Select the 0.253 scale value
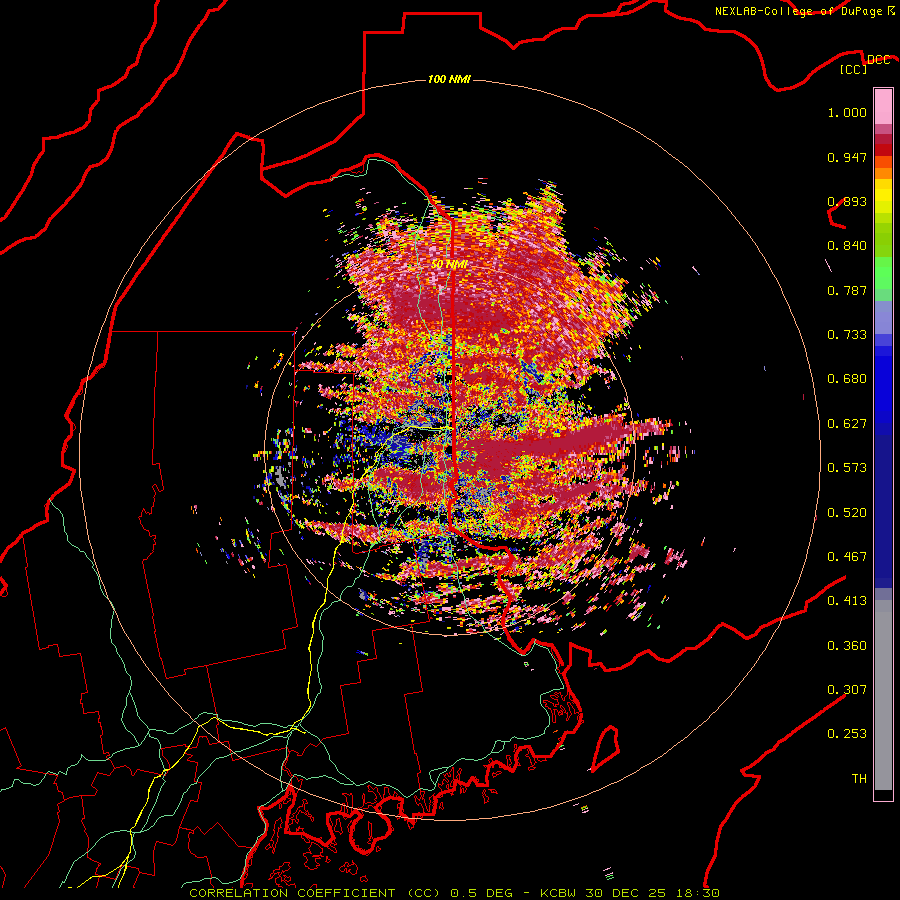Image resolution: width=900 pixels, height=900 pixels. point(847,734)
